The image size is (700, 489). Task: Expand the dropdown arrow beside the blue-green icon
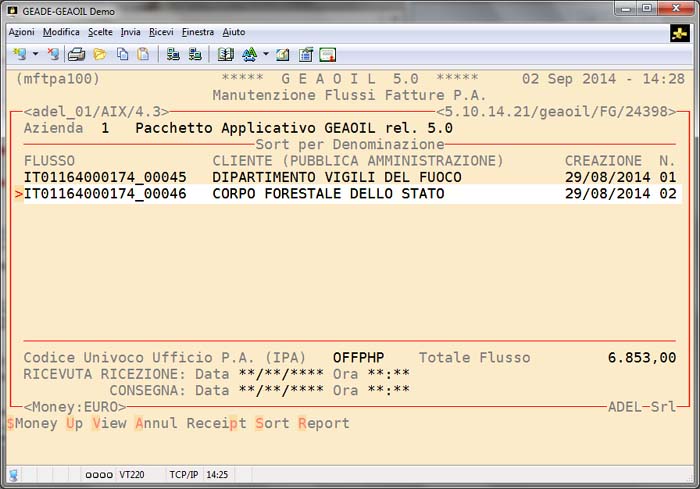click(265, 54)
